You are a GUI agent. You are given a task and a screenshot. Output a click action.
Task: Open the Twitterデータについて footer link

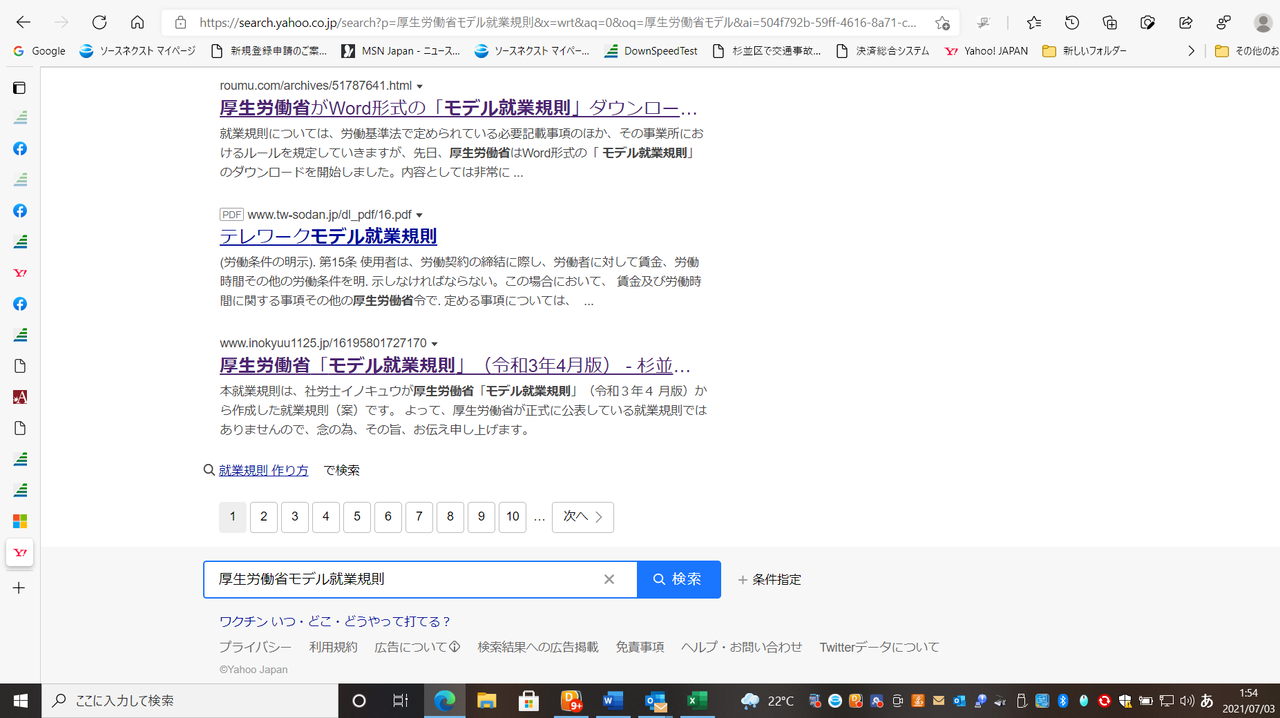coord(879,647)
